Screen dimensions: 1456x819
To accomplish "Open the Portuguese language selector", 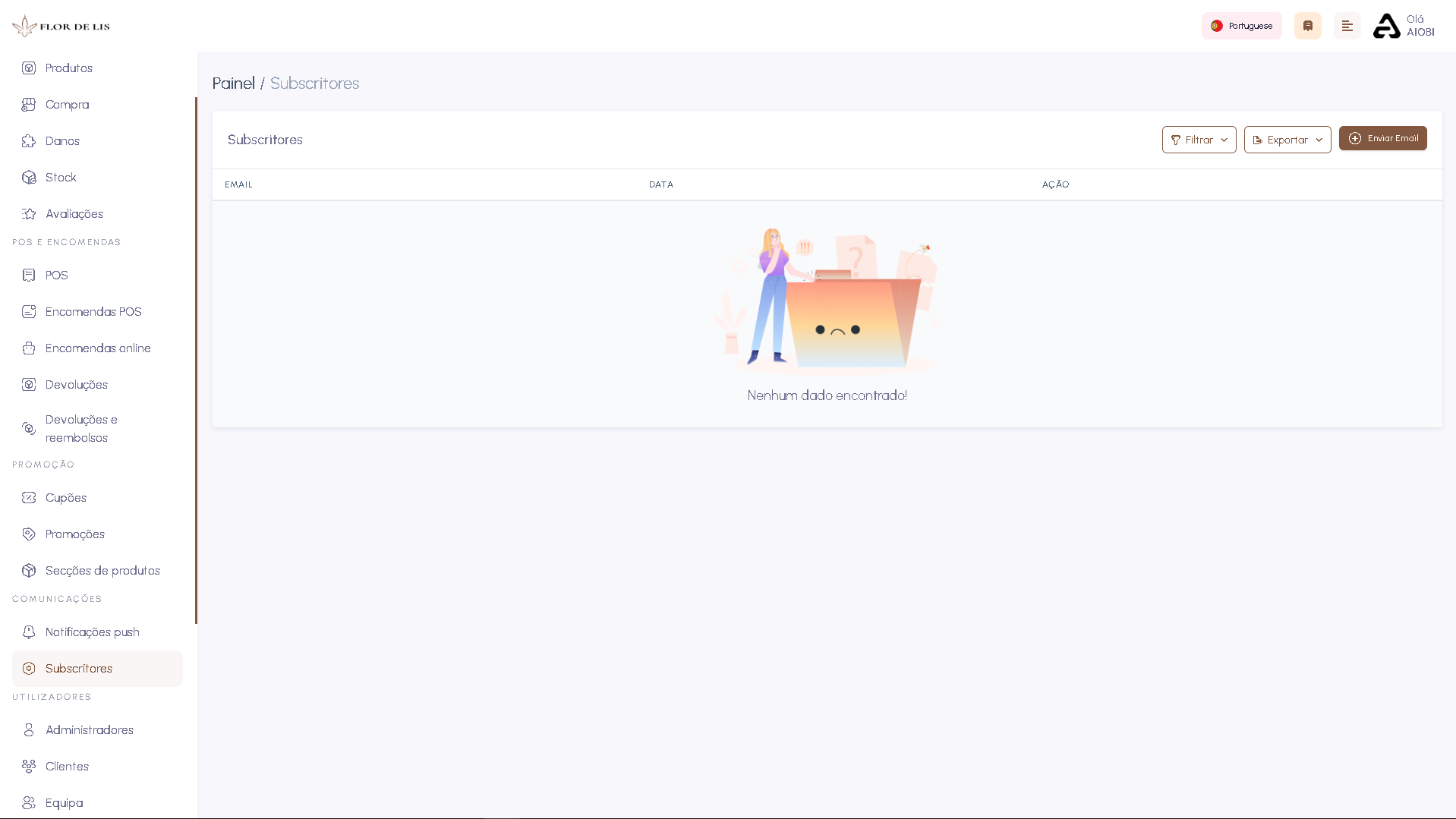I will pos(1241,25).
